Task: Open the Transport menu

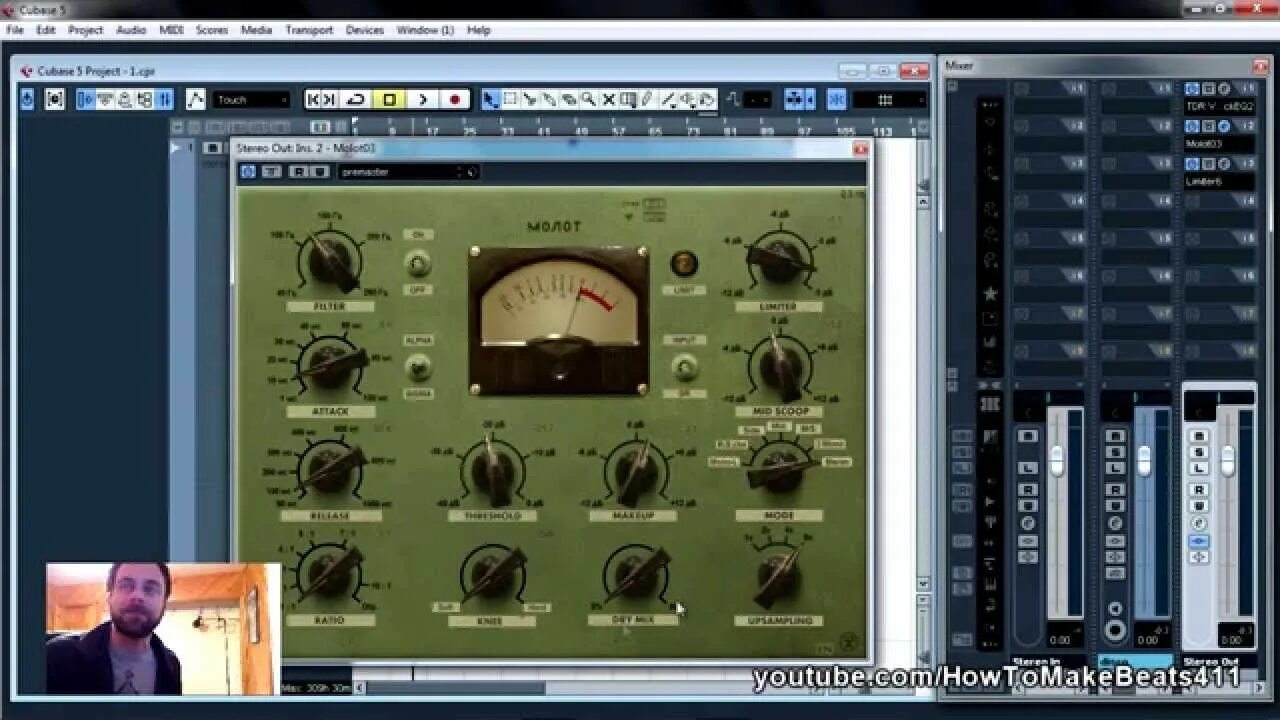Action: pos(309,30)
